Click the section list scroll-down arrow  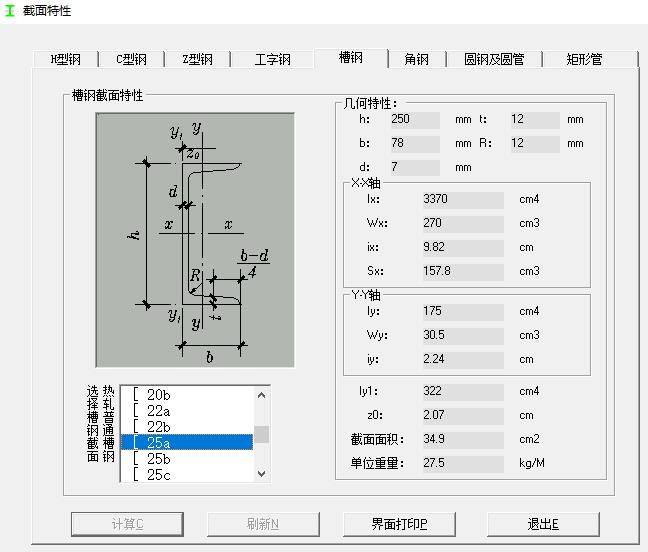(x=261, y=473)
